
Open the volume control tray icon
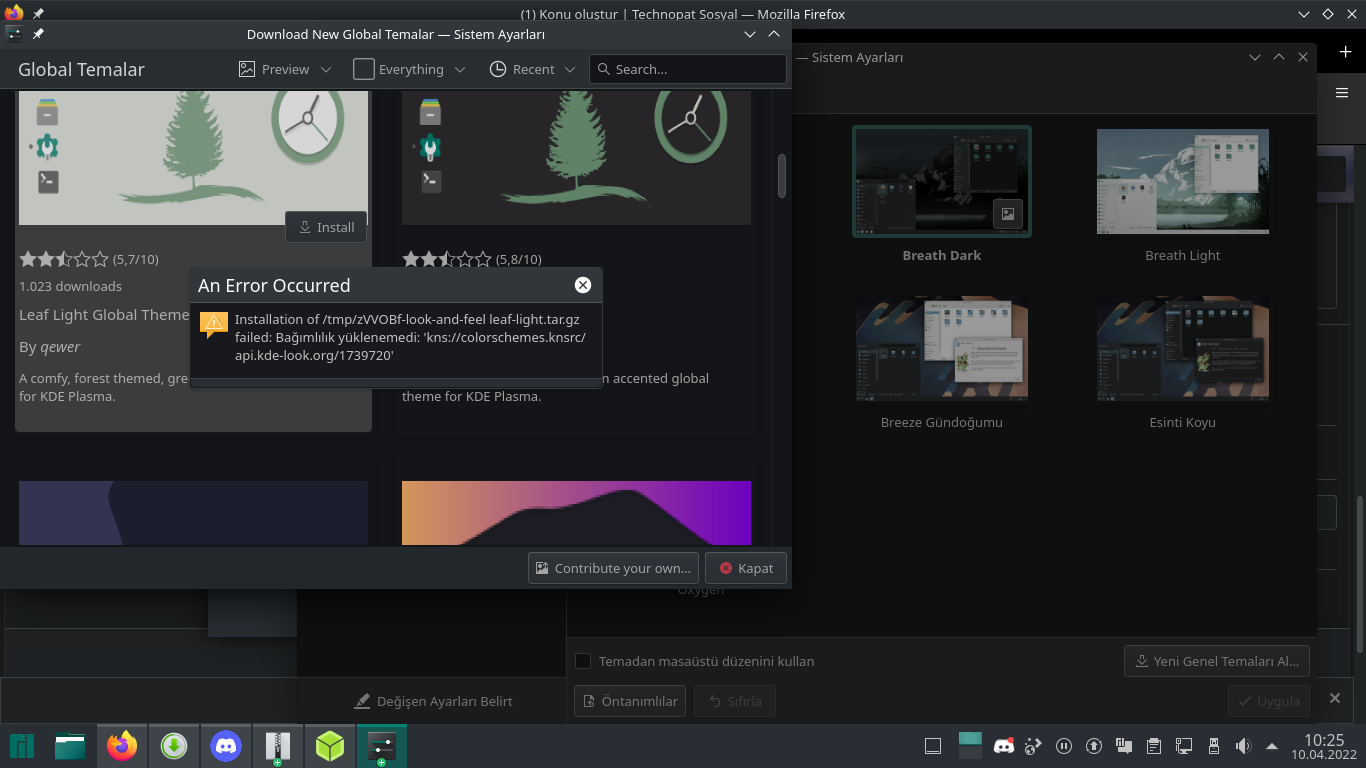(x=1243, y=746)
